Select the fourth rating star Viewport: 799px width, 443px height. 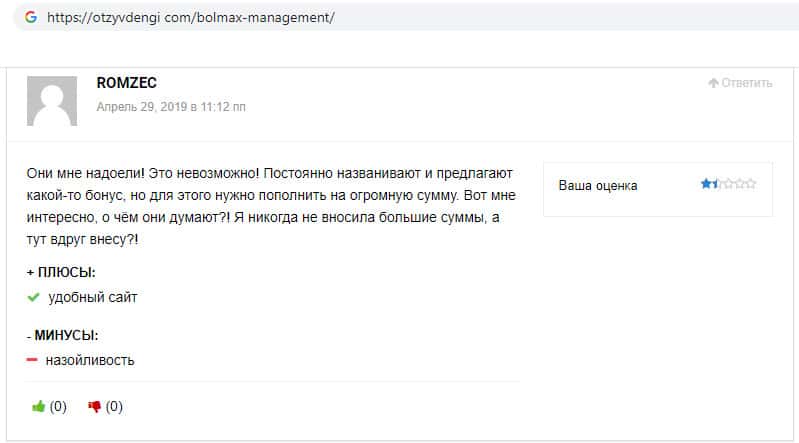[x=740, y=184]
